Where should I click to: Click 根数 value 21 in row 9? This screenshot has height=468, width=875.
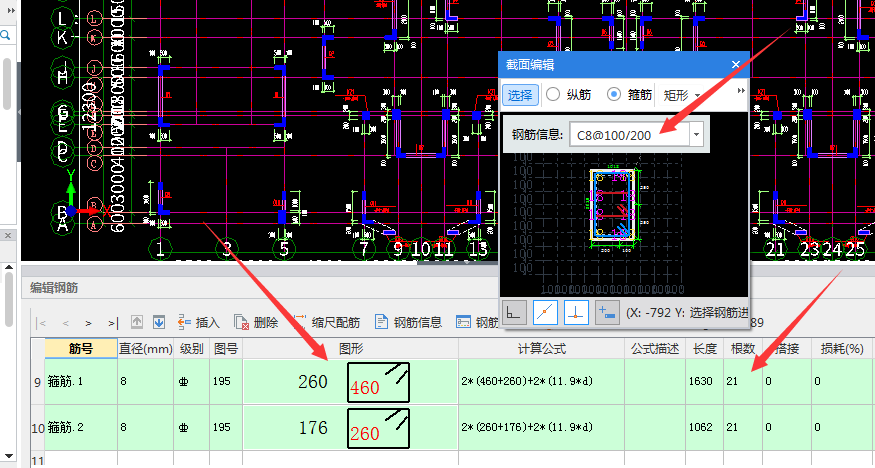point(732,382)
